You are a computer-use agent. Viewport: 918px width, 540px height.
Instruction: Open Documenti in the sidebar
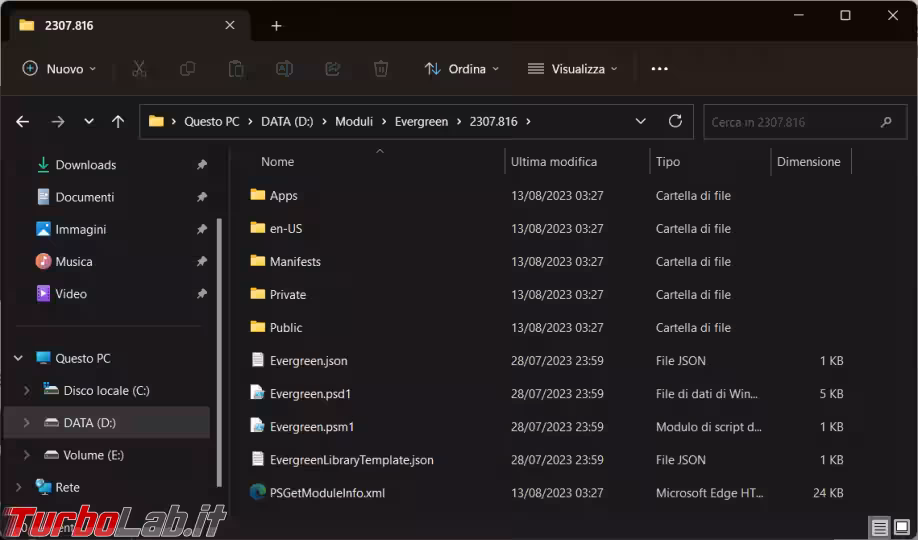click(x=85, y=197)
